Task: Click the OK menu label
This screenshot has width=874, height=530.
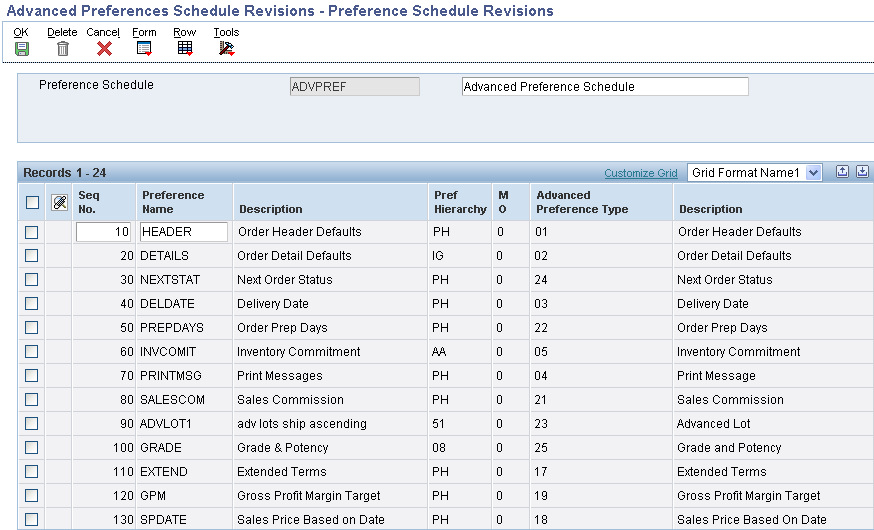Action: click(21, 32)
